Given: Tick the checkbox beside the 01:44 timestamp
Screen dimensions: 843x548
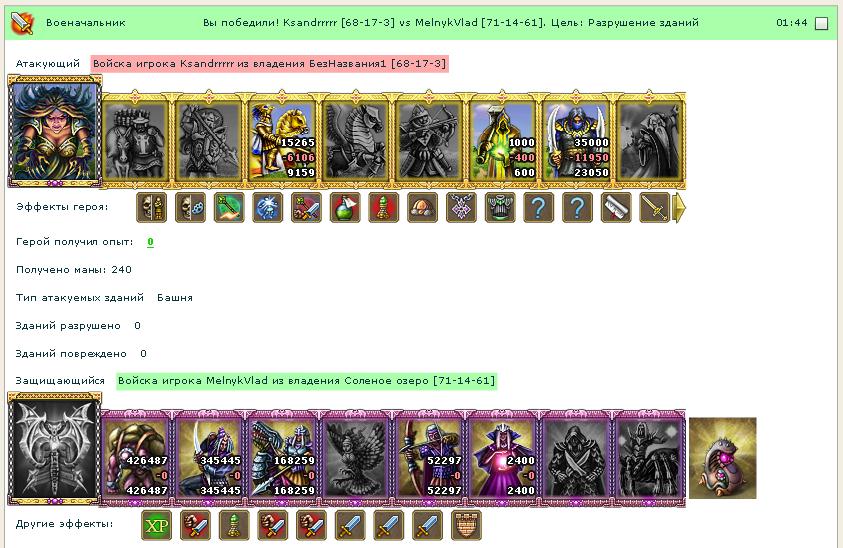Looking at the screenshot, I should click(x=821, y=23).
